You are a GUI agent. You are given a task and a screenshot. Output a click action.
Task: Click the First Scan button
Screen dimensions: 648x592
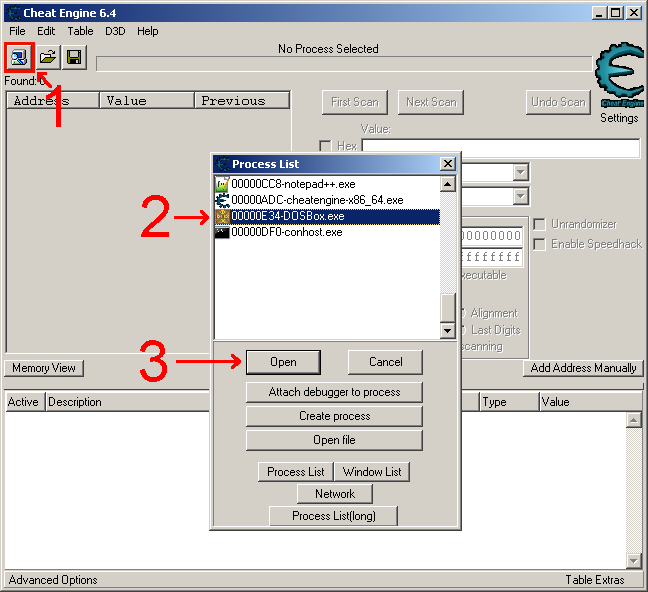point(355,102)
